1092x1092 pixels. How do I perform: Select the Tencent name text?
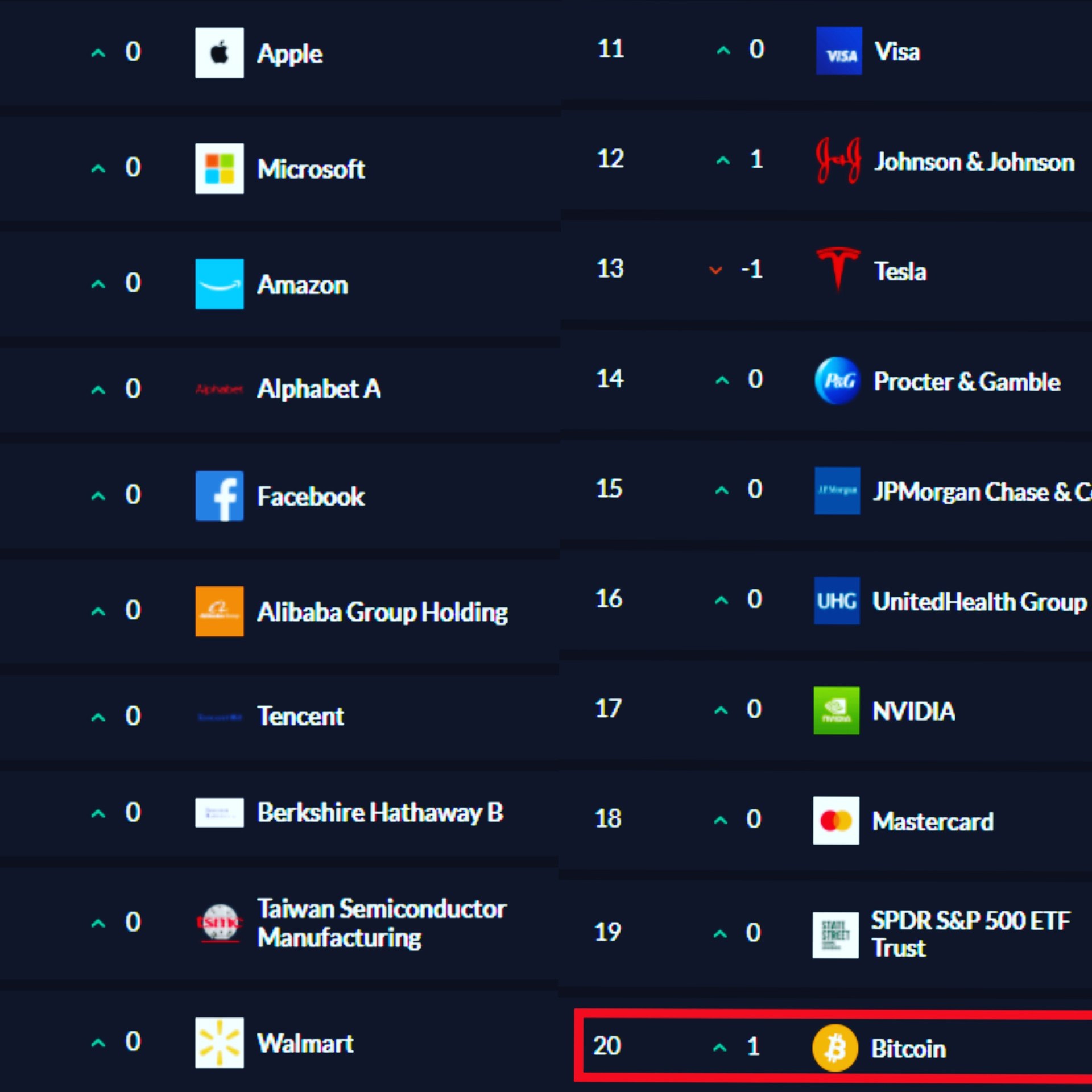click(x=300, y=715)
